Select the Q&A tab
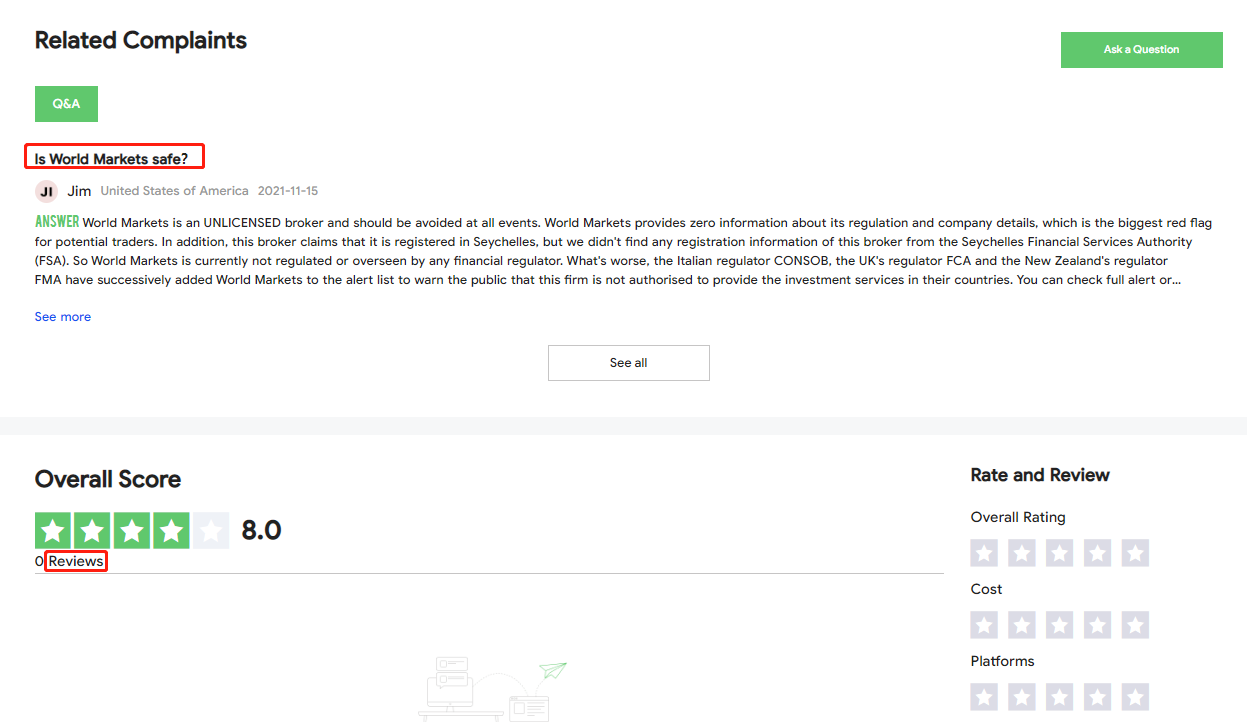Image resolution: width=1247 pixels, height=722 pixels. click(x=66, y=103)
